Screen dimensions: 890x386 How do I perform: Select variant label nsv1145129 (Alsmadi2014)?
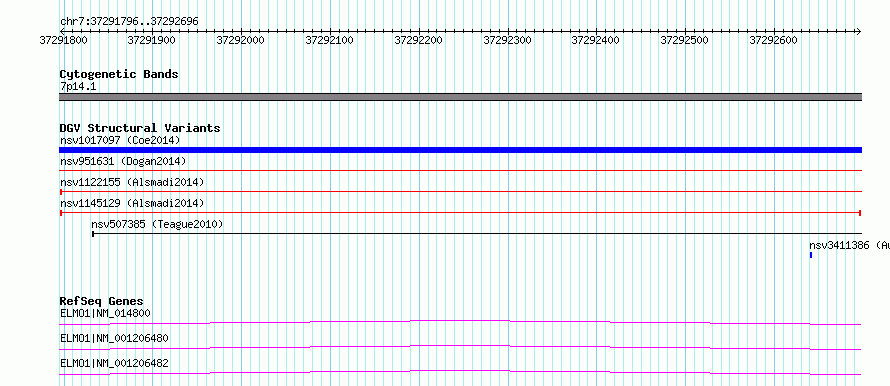coord(132,203)
